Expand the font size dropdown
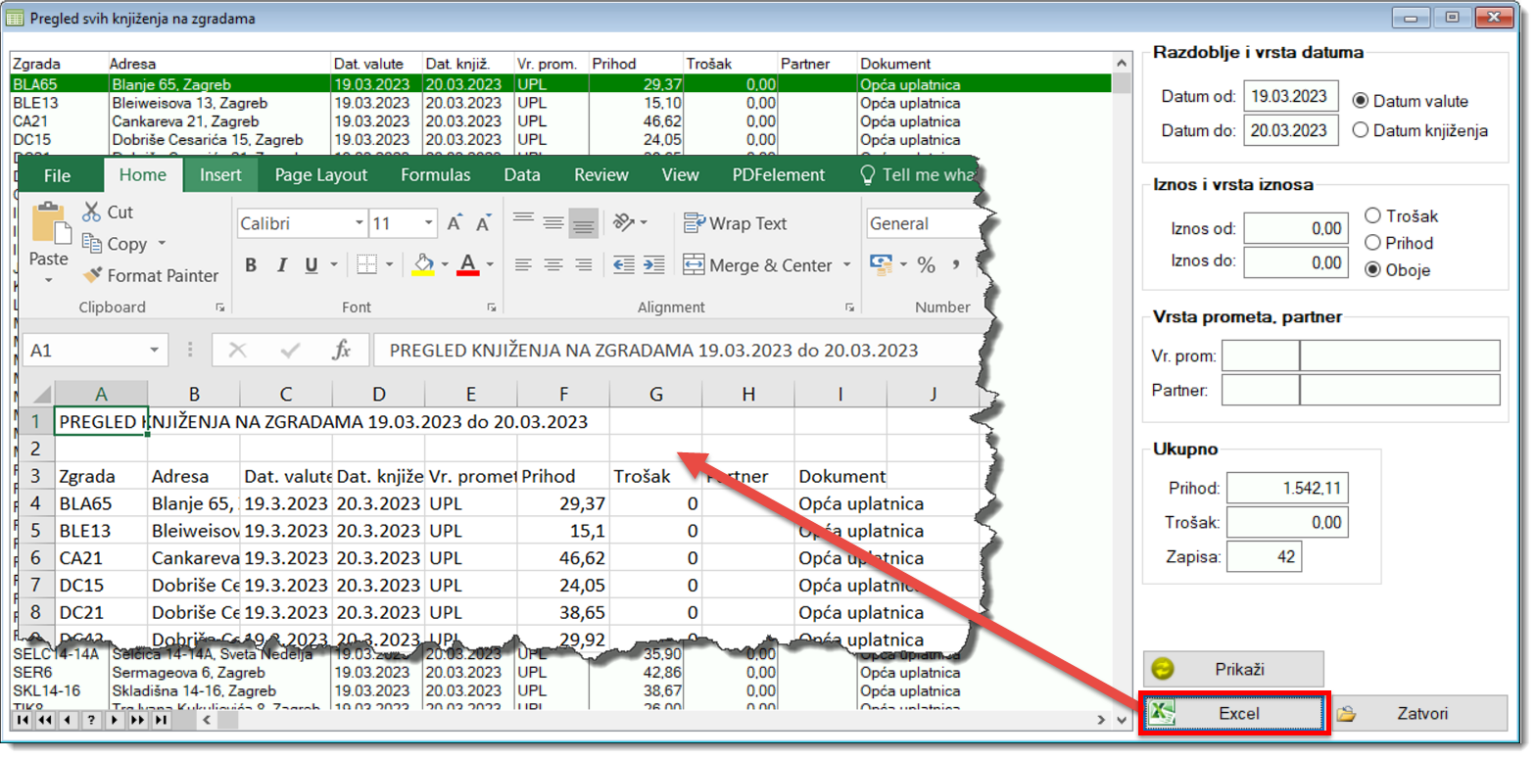This screenshot has width=1536, height=758. coord(429,224)
